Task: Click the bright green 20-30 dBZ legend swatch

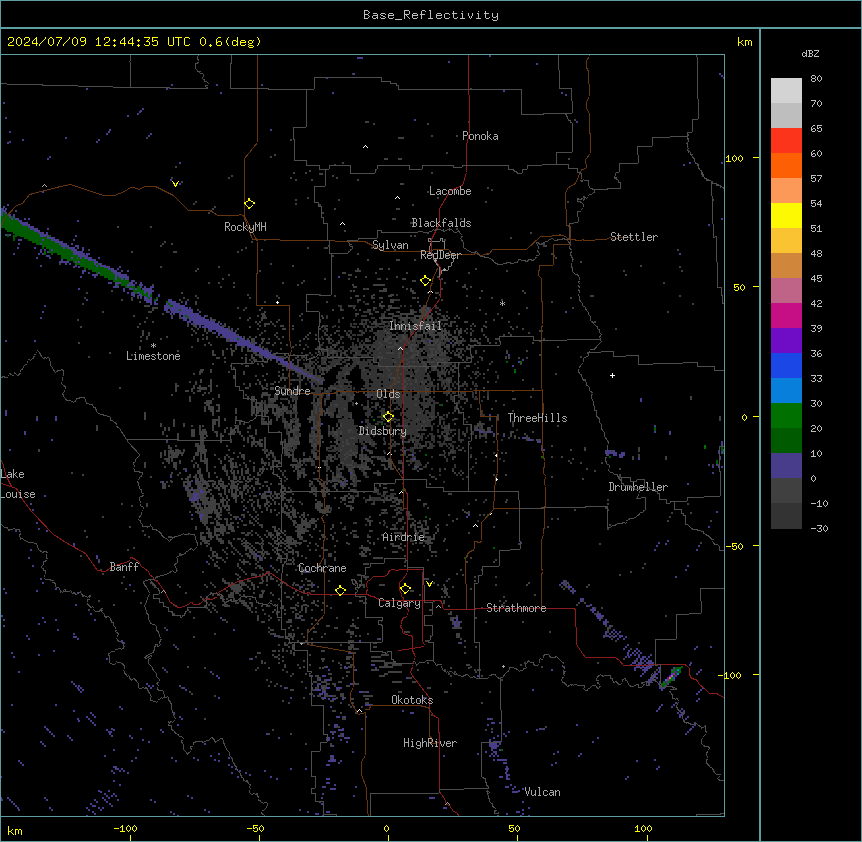Action: 786,416
